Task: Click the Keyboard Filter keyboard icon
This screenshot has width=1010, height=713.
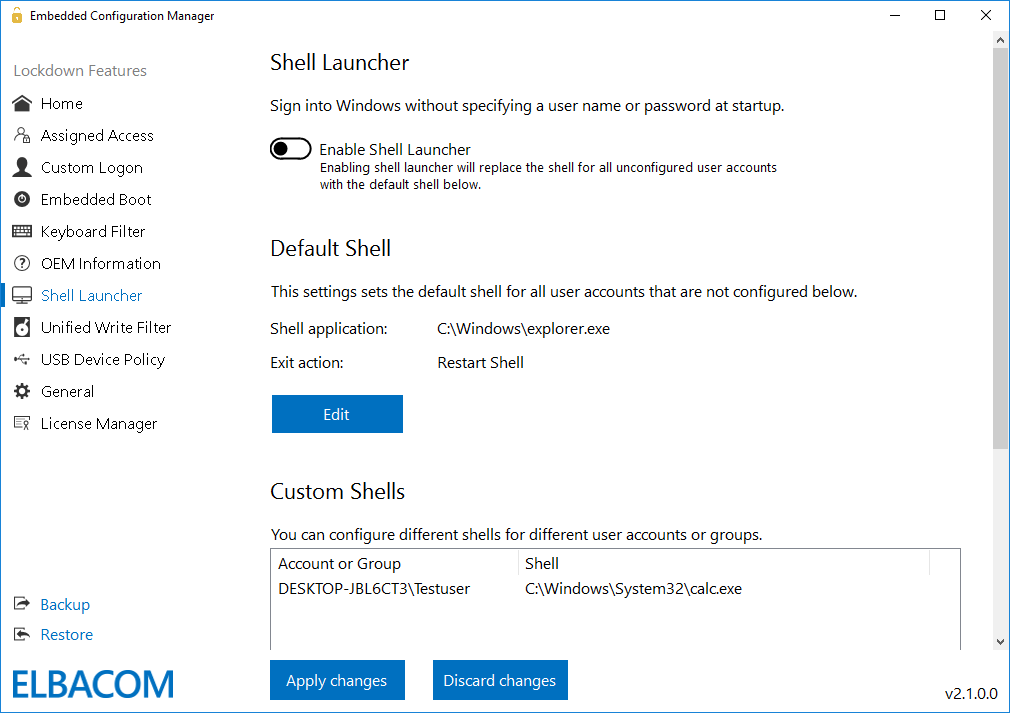Action: tap(21, 231)
